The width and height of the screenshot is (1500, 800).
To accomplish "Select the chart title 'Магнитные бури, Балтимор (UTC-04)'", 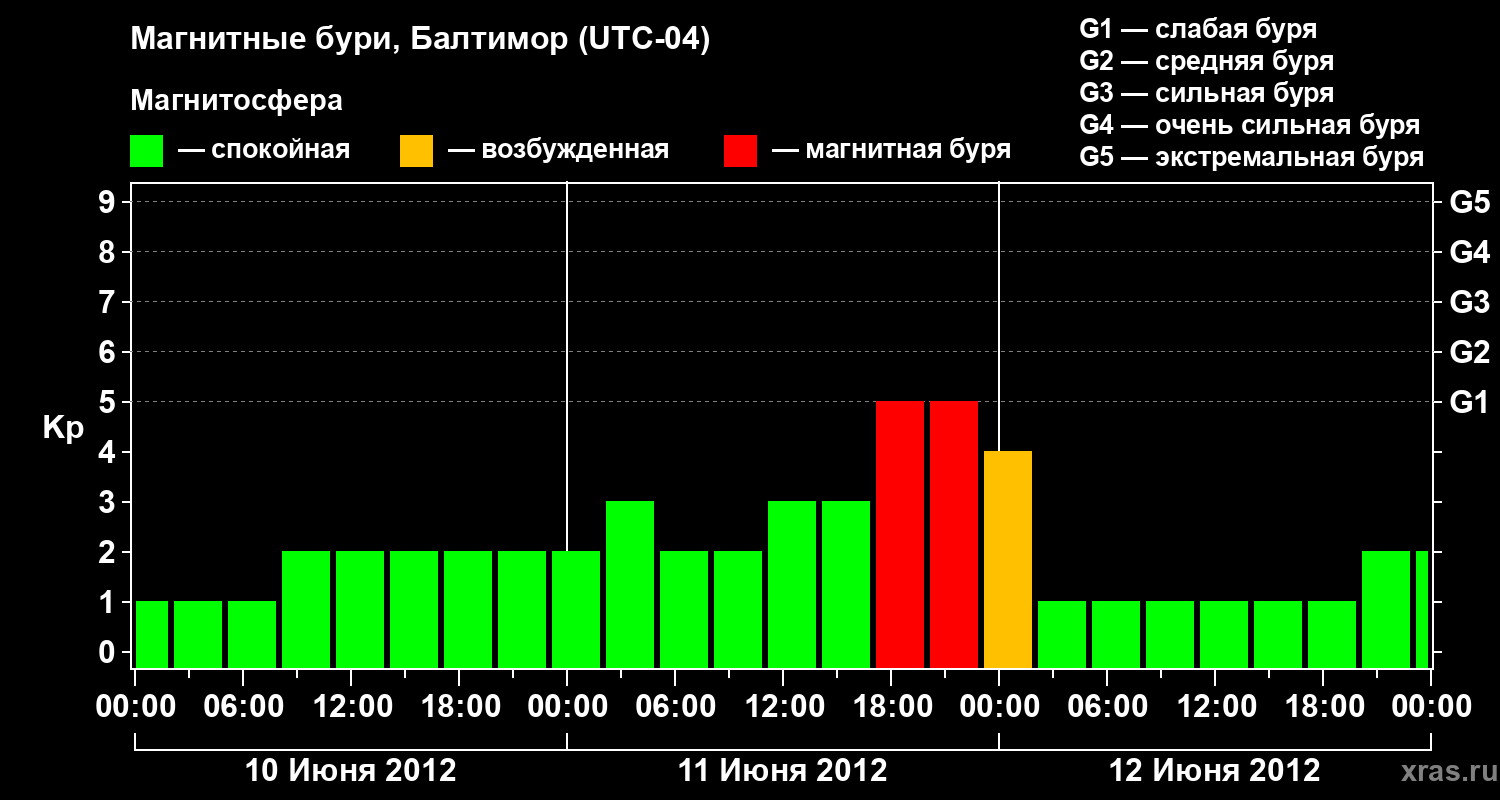I will (420, 40).
